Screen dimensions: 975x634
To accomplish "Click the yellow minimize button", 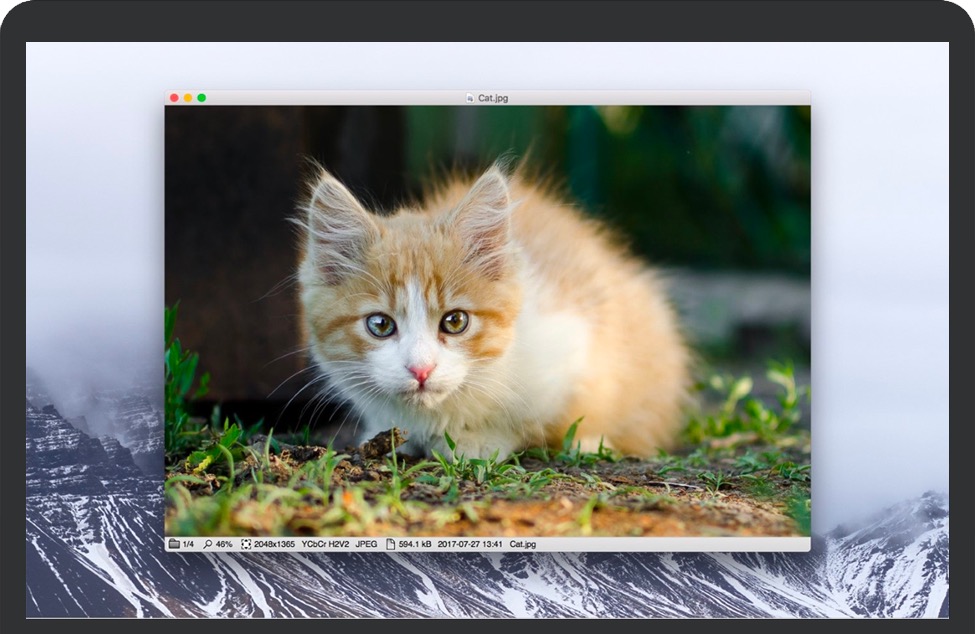I will pos(189,99).
